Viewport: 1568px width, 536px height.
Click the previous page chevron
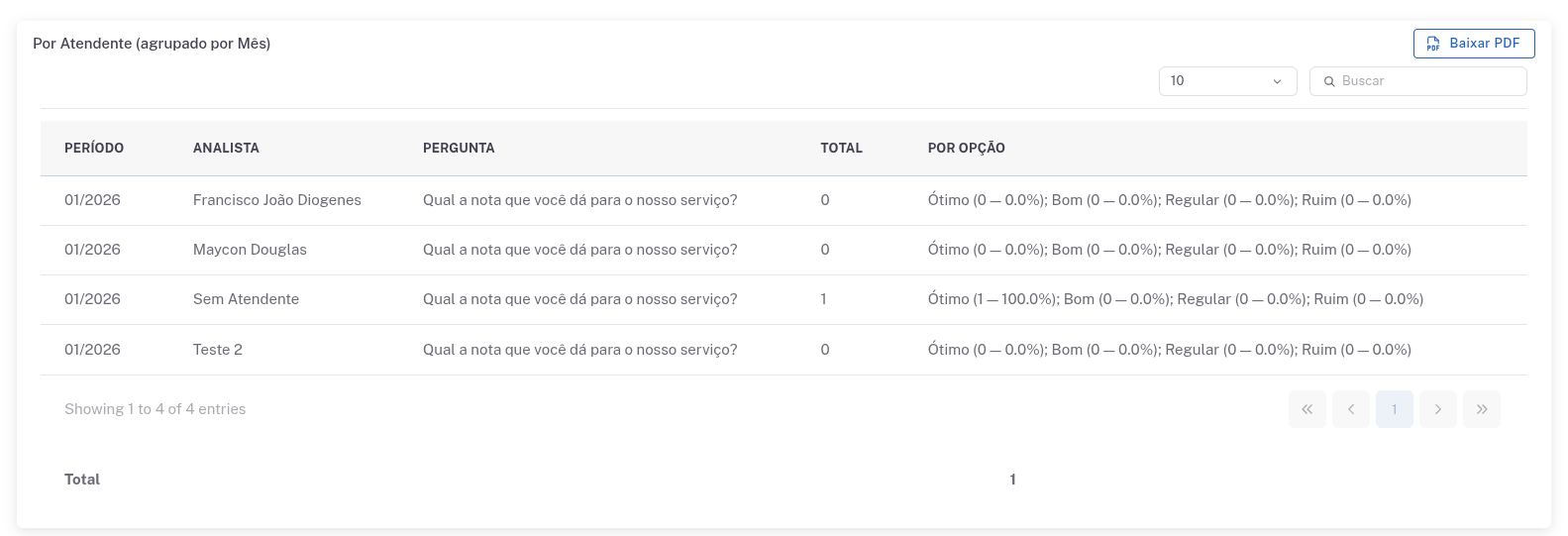pyautogui.click(x=1350, y=409)
